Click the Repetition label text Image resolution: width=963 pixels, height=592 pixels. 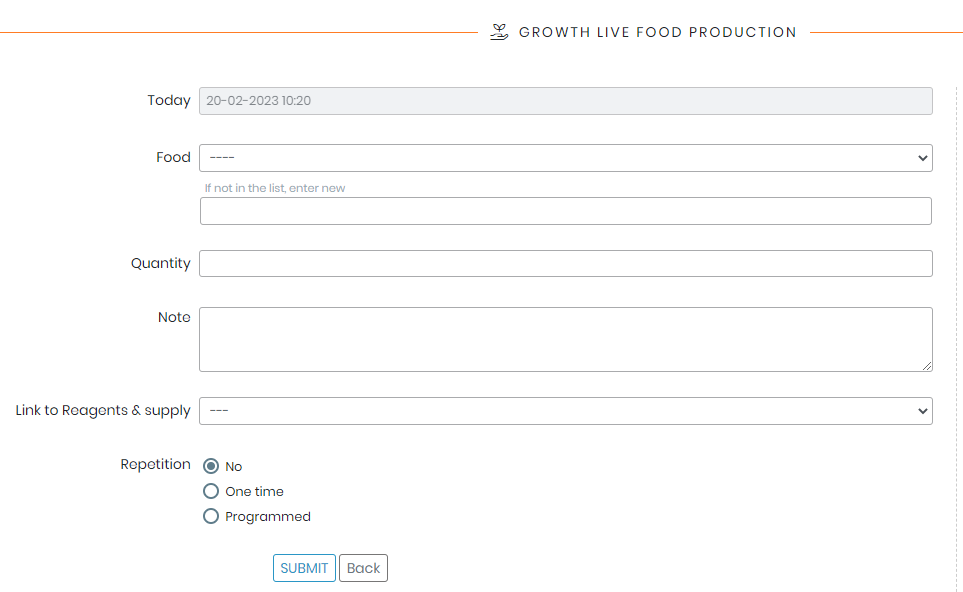coord(155,464)
